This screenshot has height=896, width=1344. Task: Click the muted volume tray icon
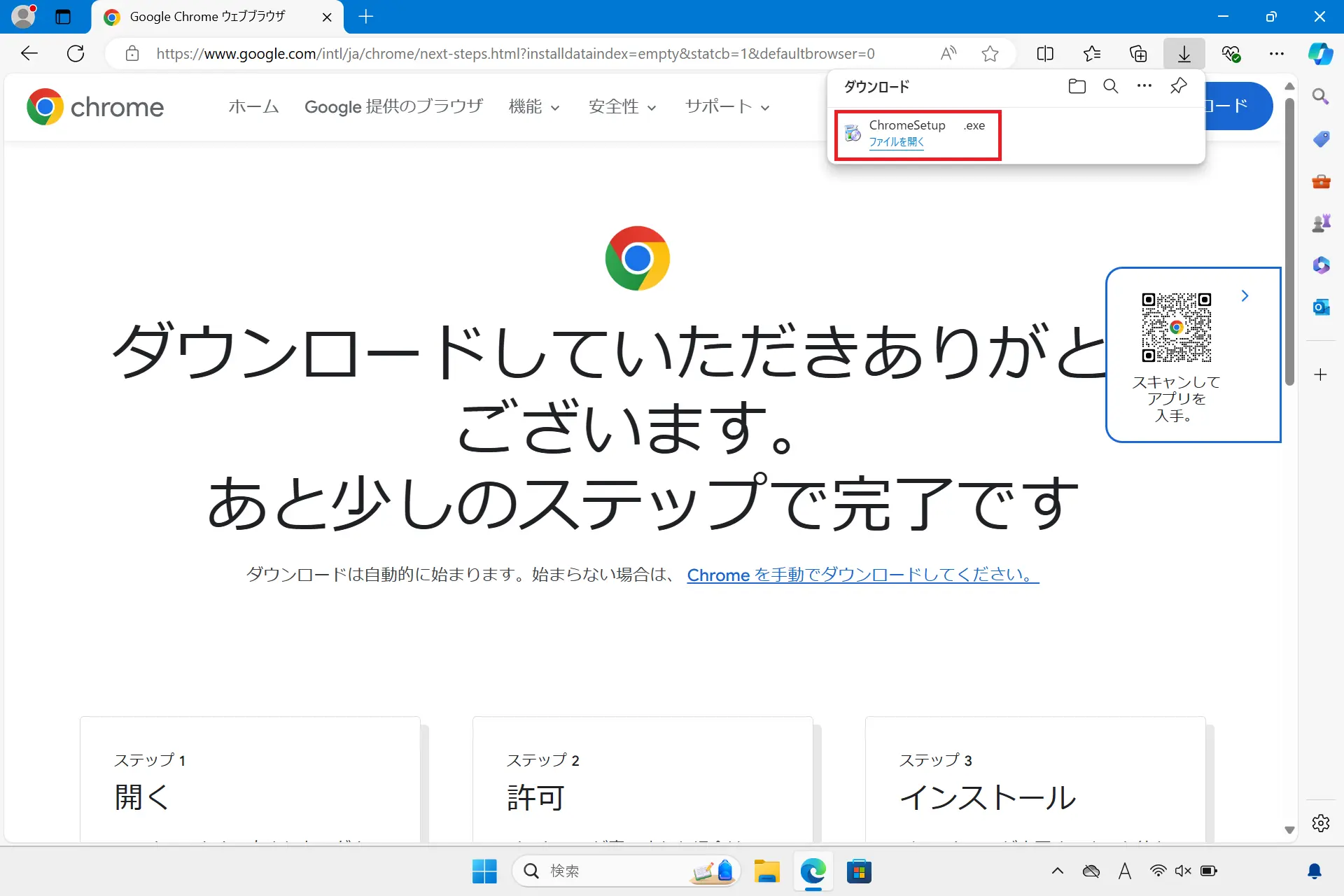(x=1183, y=871)
